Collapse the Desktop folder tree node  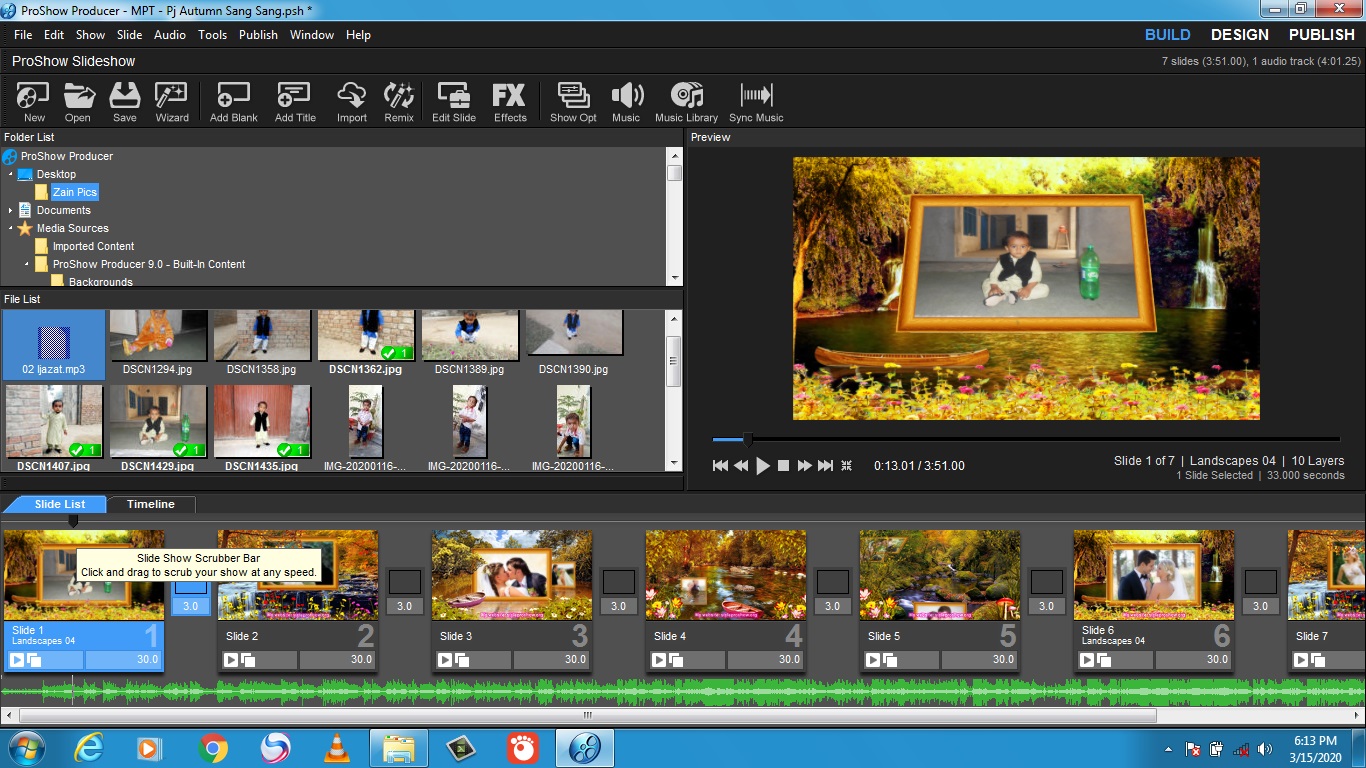[11, 174]
